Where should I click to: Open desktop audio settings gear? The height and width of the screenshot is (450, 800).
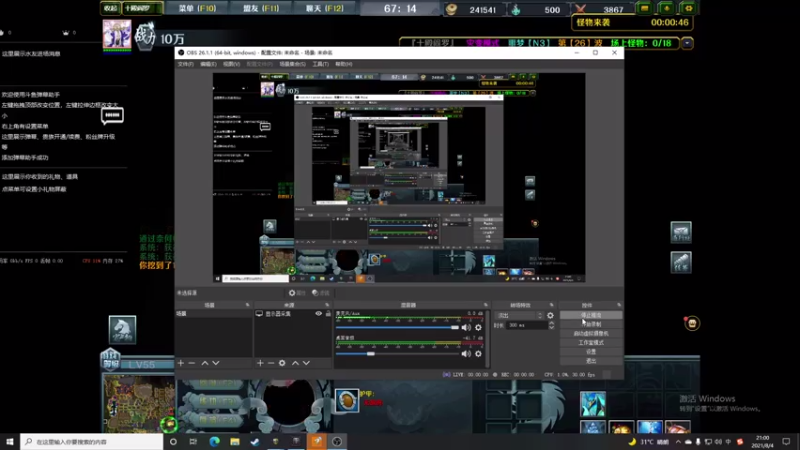[x=478, y=354]
